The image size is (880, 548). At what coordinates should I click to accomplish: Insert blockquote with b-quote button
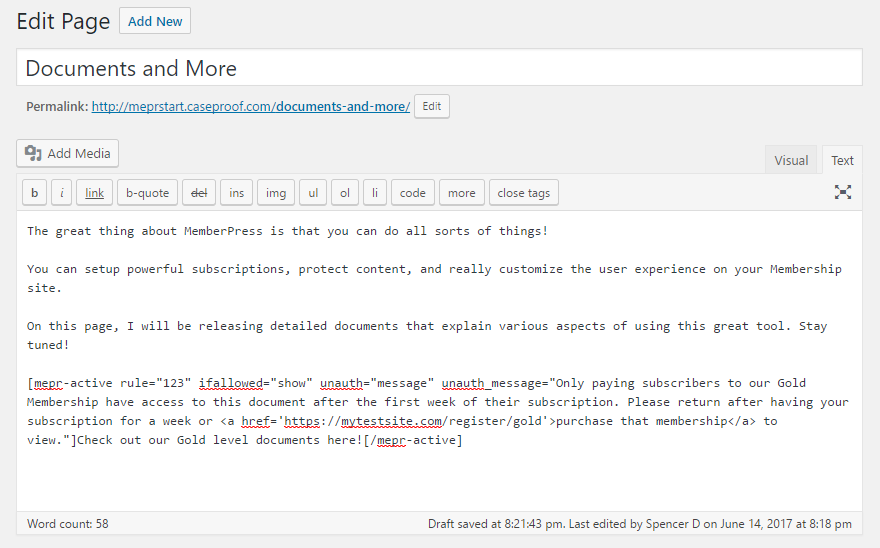click(x=147, y=193)
